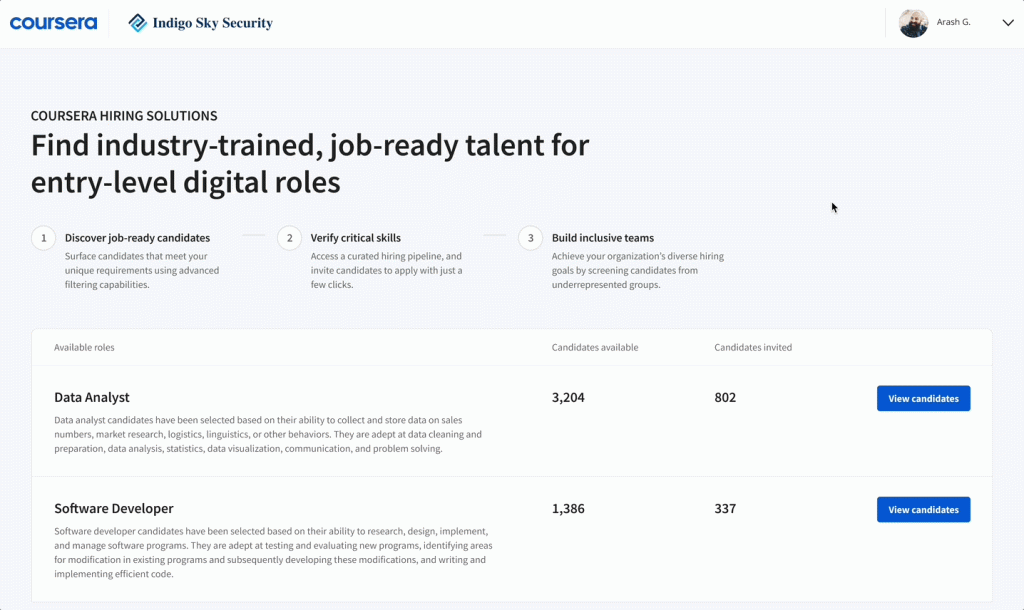Screen dimensions: 1024x610
Task: Click the Indigo Sky Security brand name
Action: [213, 22]
